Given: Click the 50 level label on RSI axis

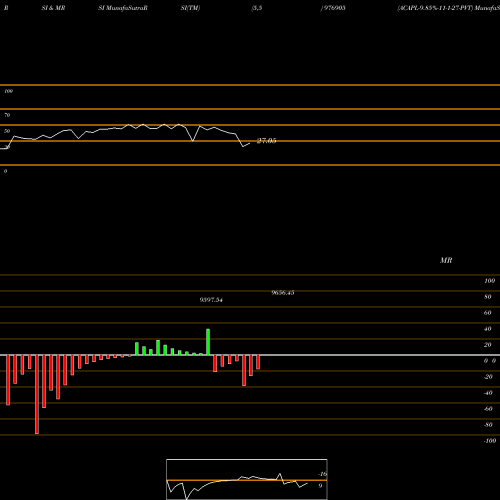Looking at the screenshot, I should pyautogui.click(x=7, y=131).
